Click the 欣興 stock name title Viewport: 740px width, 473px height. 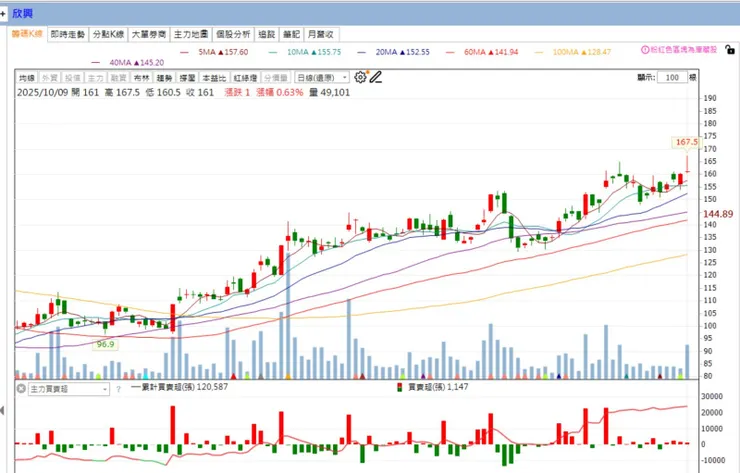tap(22, 13)
